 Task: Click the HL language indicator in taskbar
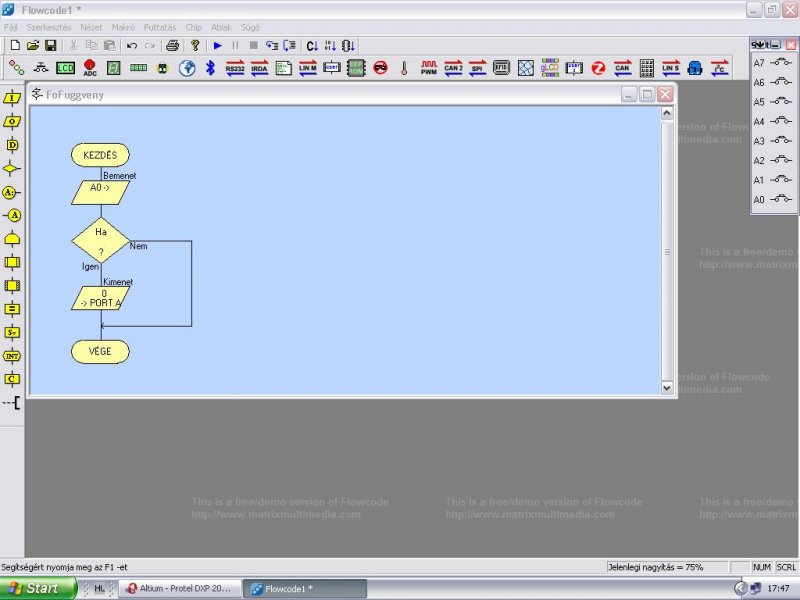pyautogui.click(x=99, y=588)
